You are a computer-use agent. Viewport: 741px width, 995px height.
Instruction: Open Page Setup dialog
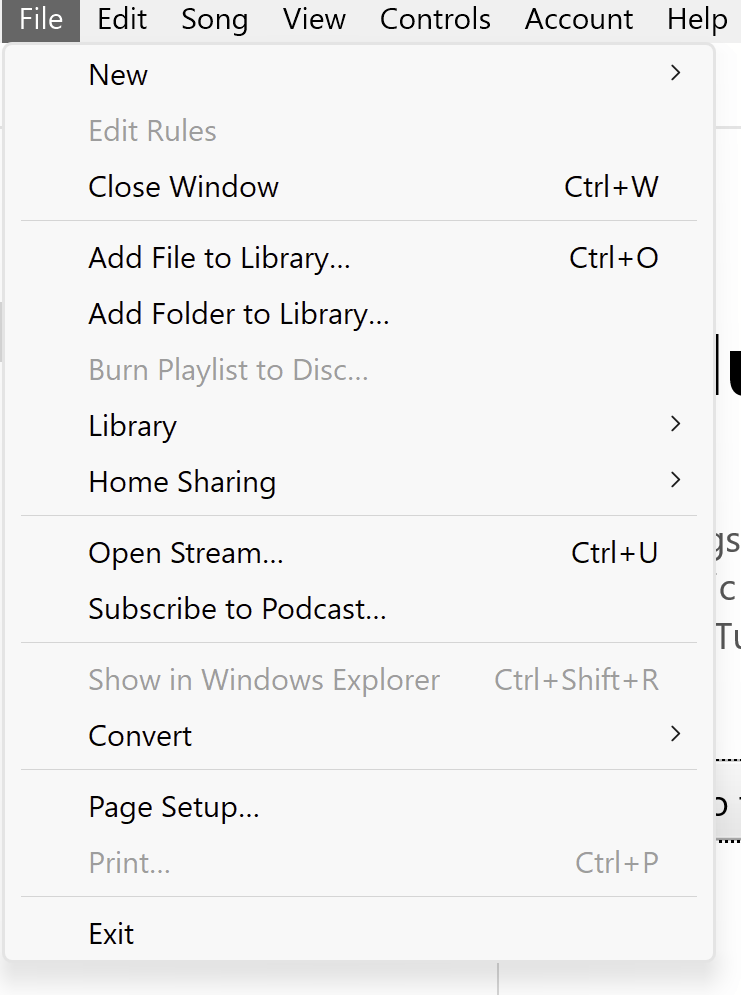coord(174,807)
